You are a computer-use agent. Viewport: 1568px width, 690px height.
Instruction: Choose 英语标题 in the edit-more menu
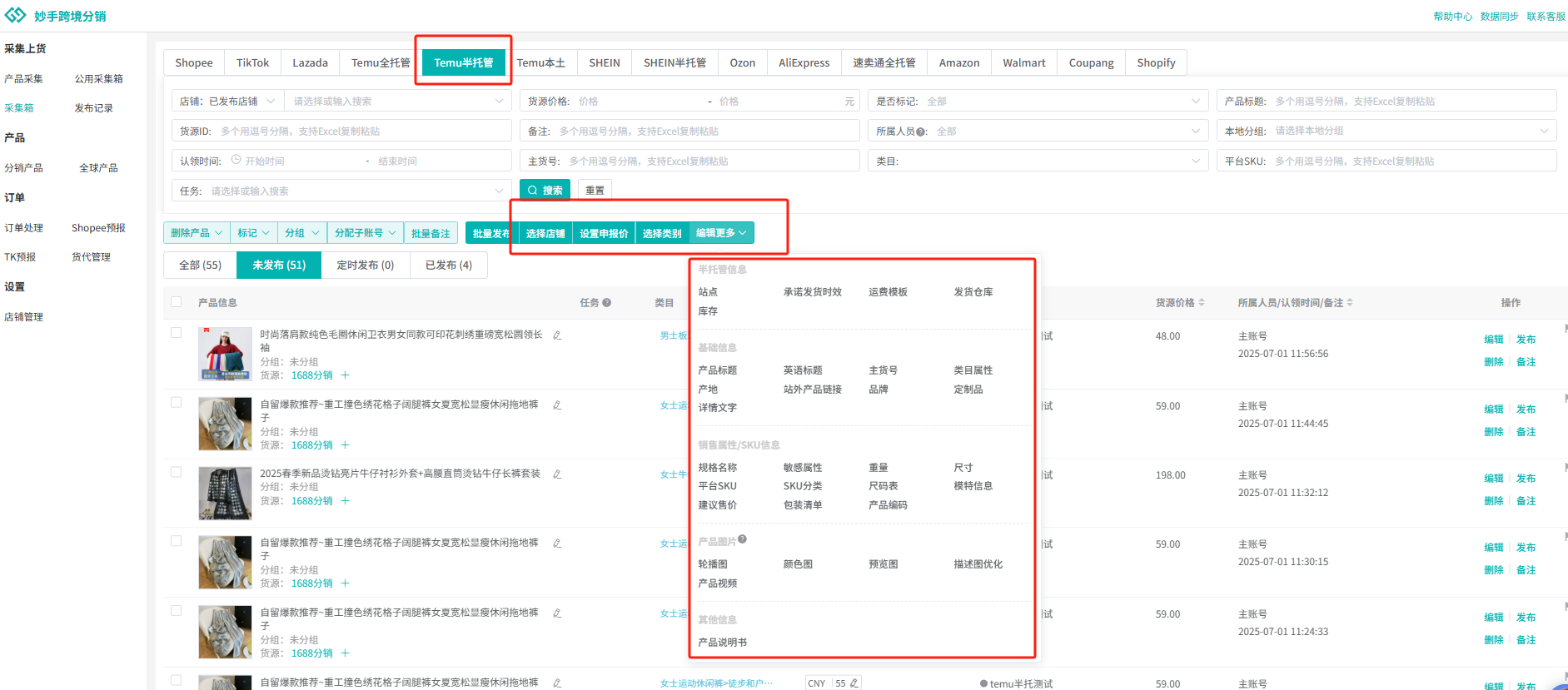[803, 370]
